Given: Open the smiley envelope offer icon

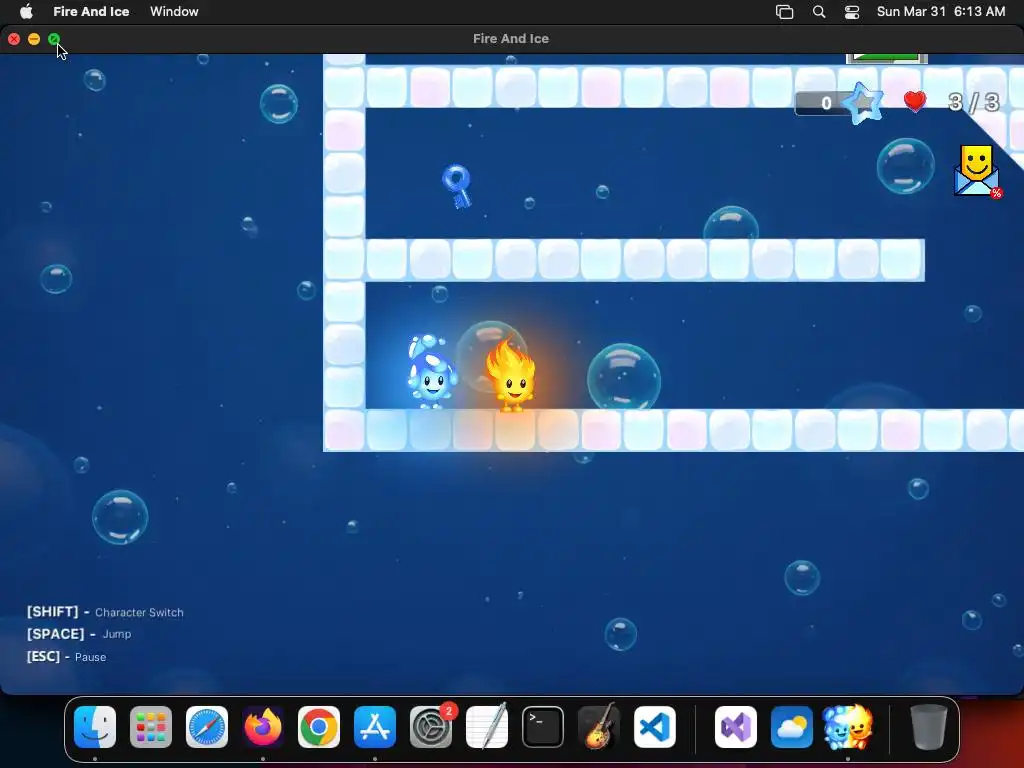Looking at the screenshot, I should click(x=977, y=171).
